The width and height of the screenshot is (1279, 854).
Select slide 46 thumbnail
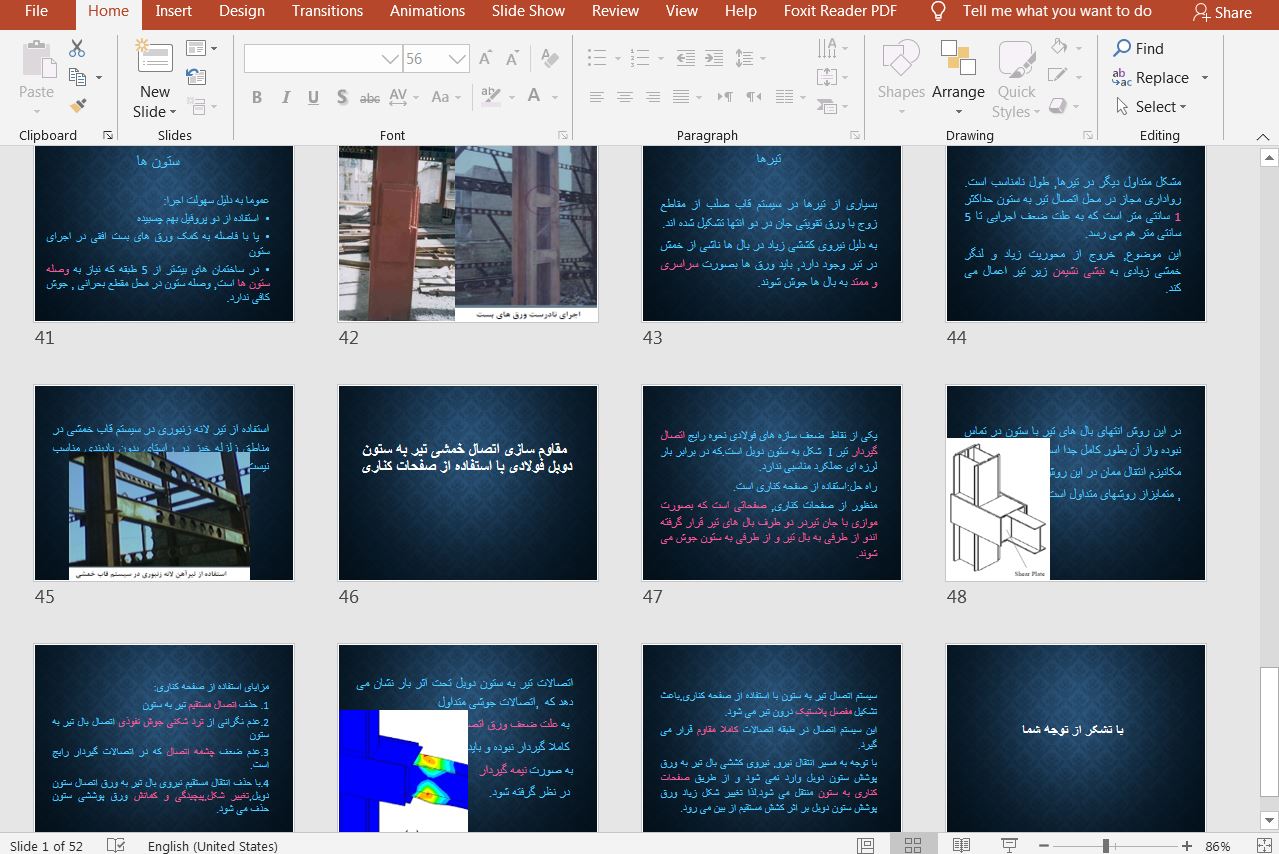(x=468, y=482)
